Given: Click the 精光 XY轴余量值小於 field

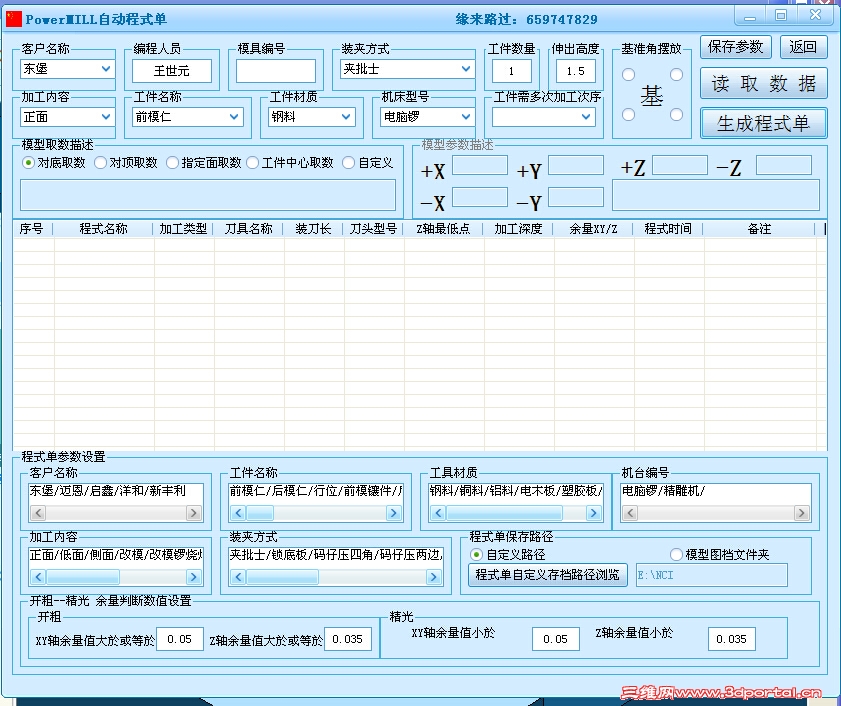Looking at the screenshot, I should click(556, 639).
